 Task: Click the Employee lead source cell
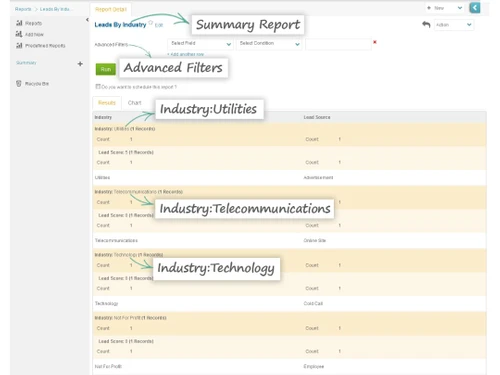tap(313, 366)
